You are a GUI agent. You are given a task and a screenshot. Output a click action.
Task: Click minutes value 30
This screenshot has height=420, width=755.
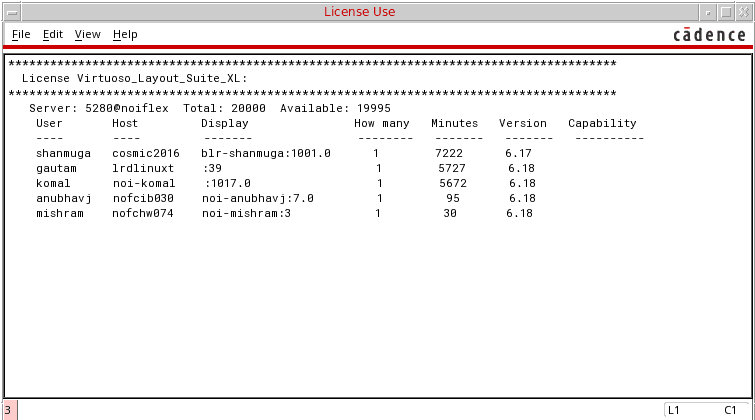pyautogui.click(x=450, y=213)
